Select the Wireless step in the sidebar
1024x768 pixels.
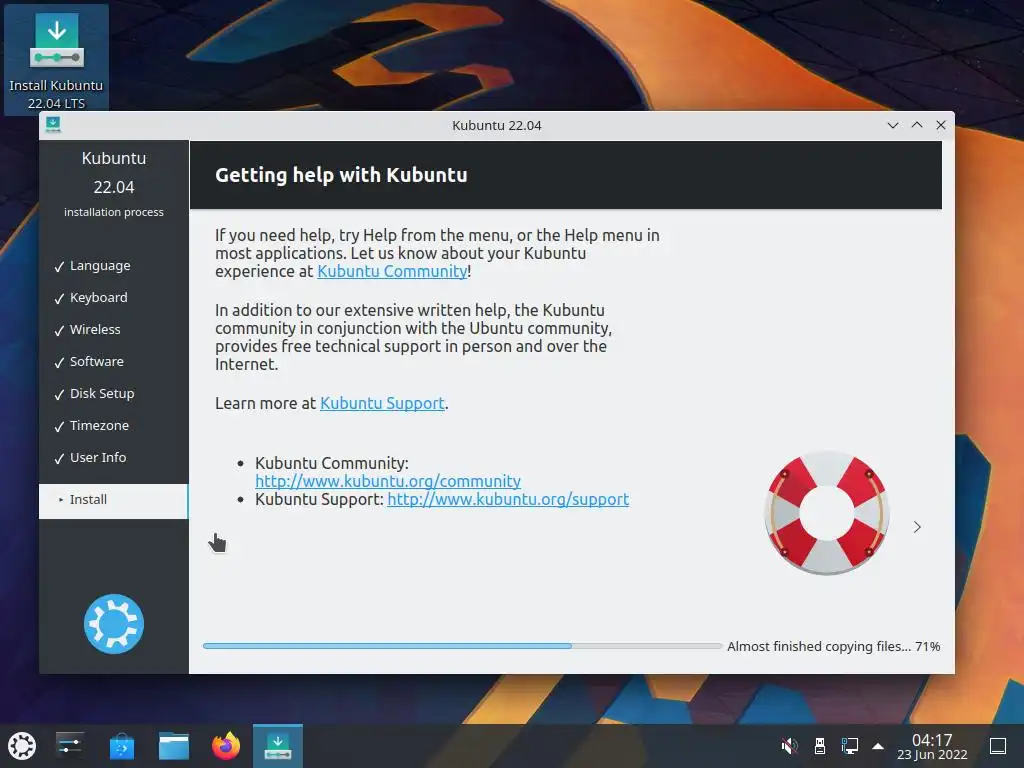tap(95, 330)
